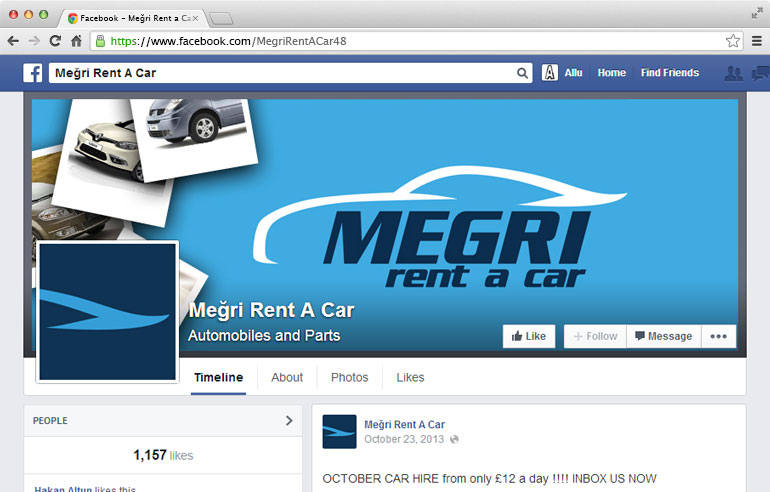This screenshot has height=492, width=770.
Task: Toggle fullscreen with the corner arrows icon
Action: (x=757, y=14)
